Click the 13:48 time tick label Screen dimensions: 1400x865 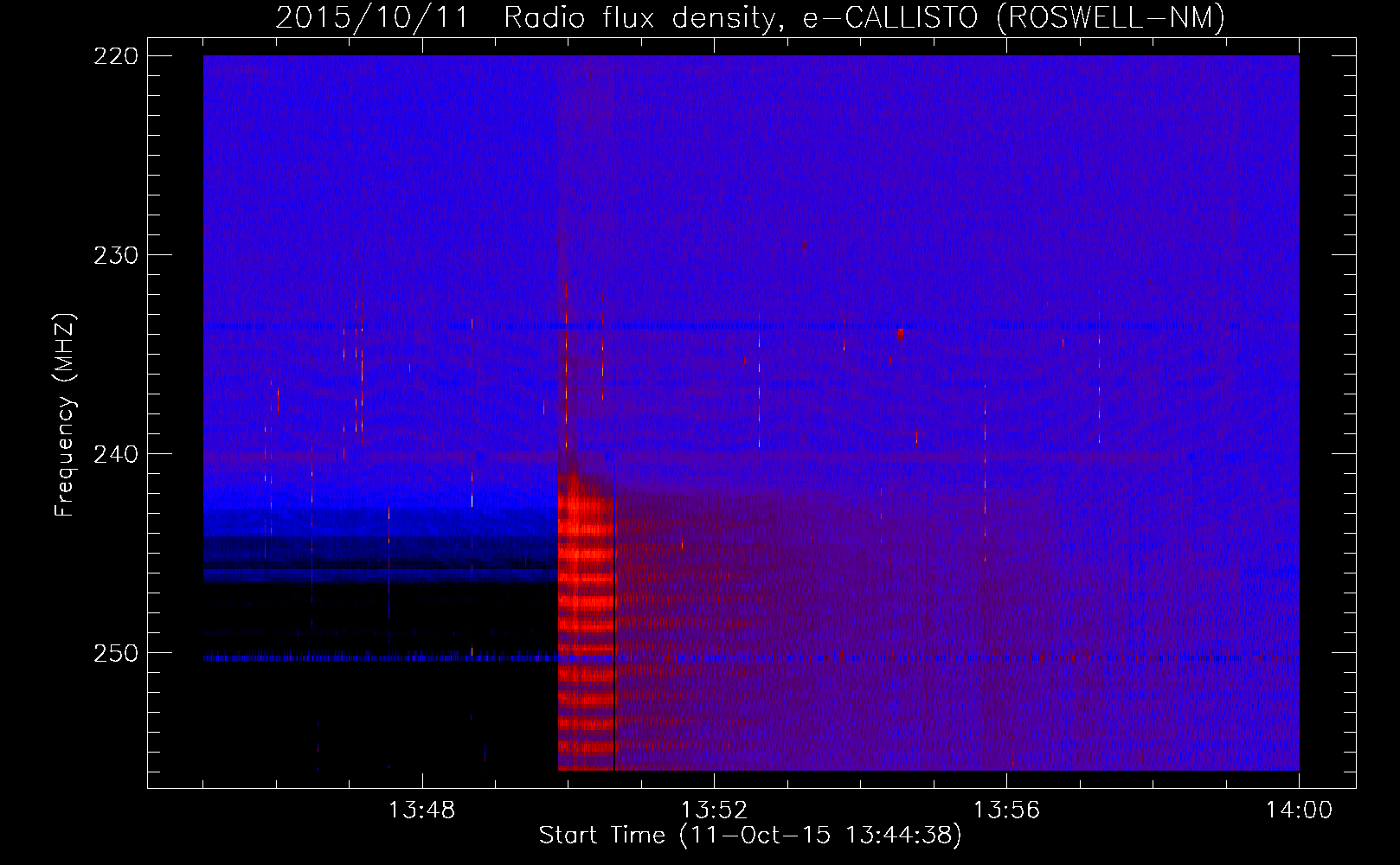tap(422, 811)
